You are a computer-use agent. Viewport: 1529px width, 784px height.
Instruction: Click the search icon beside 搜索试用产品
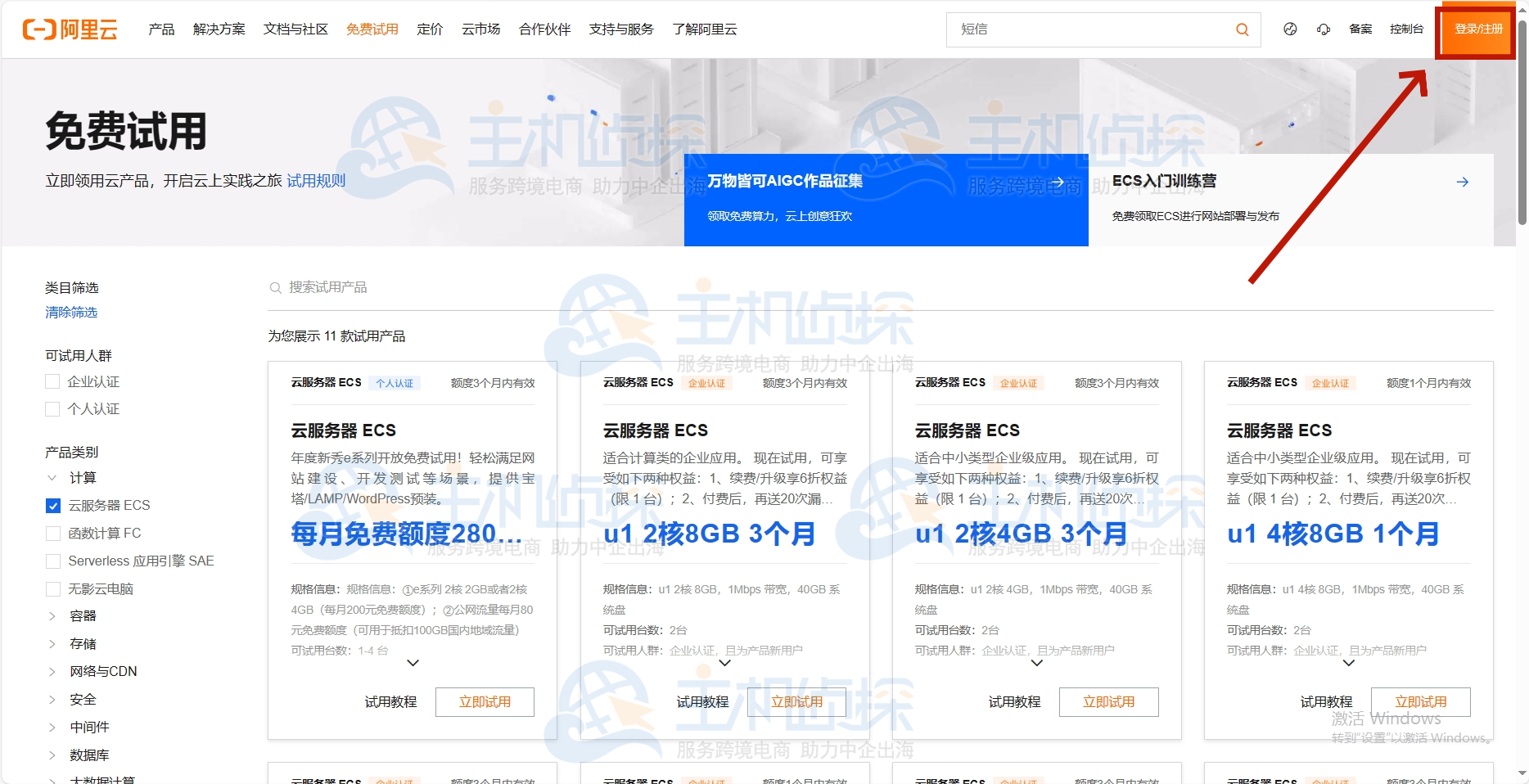(x=277, y=287)
